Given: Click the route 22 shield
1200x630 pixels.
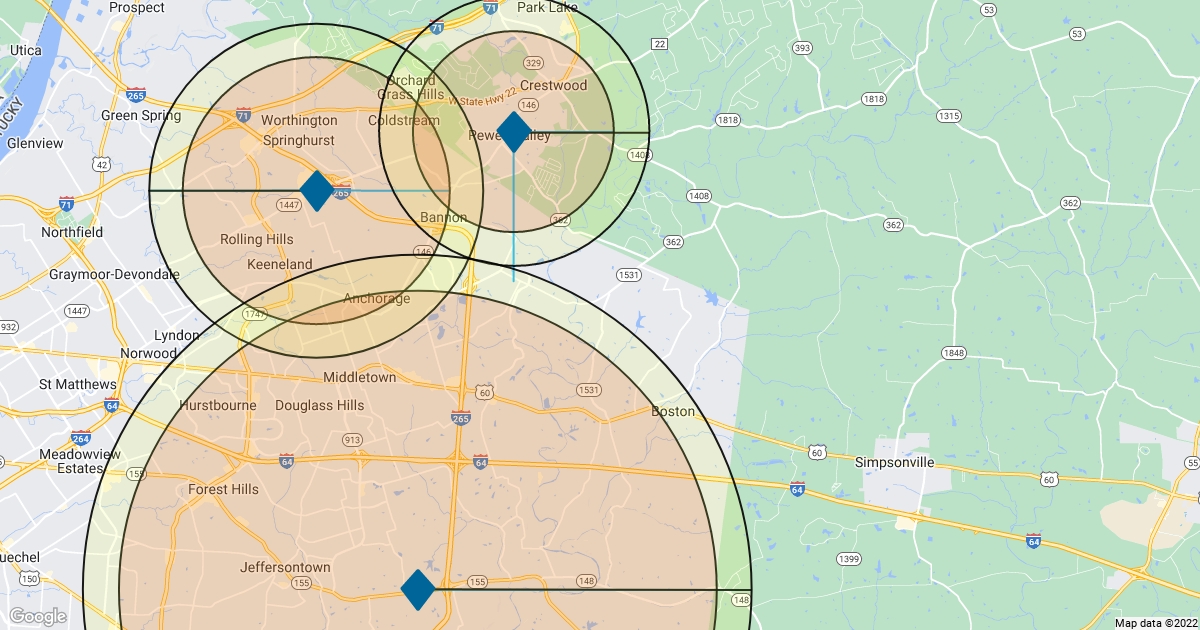Looking at the screenshot, I should [659, 44].
